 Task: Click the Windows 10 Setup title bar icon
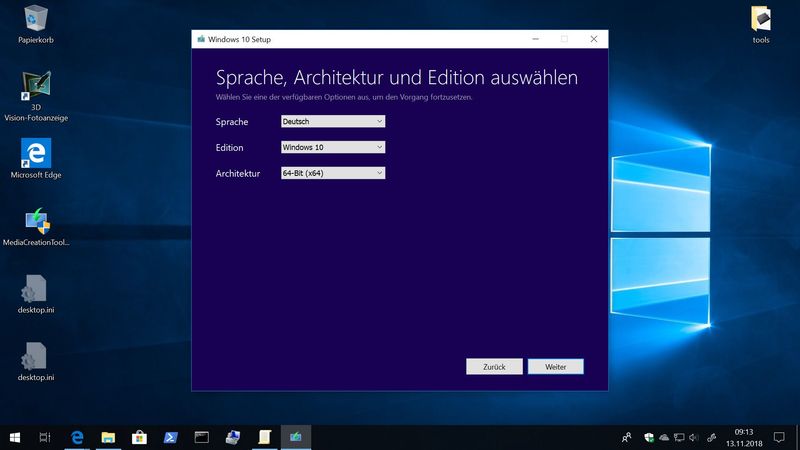click(201, 39)
